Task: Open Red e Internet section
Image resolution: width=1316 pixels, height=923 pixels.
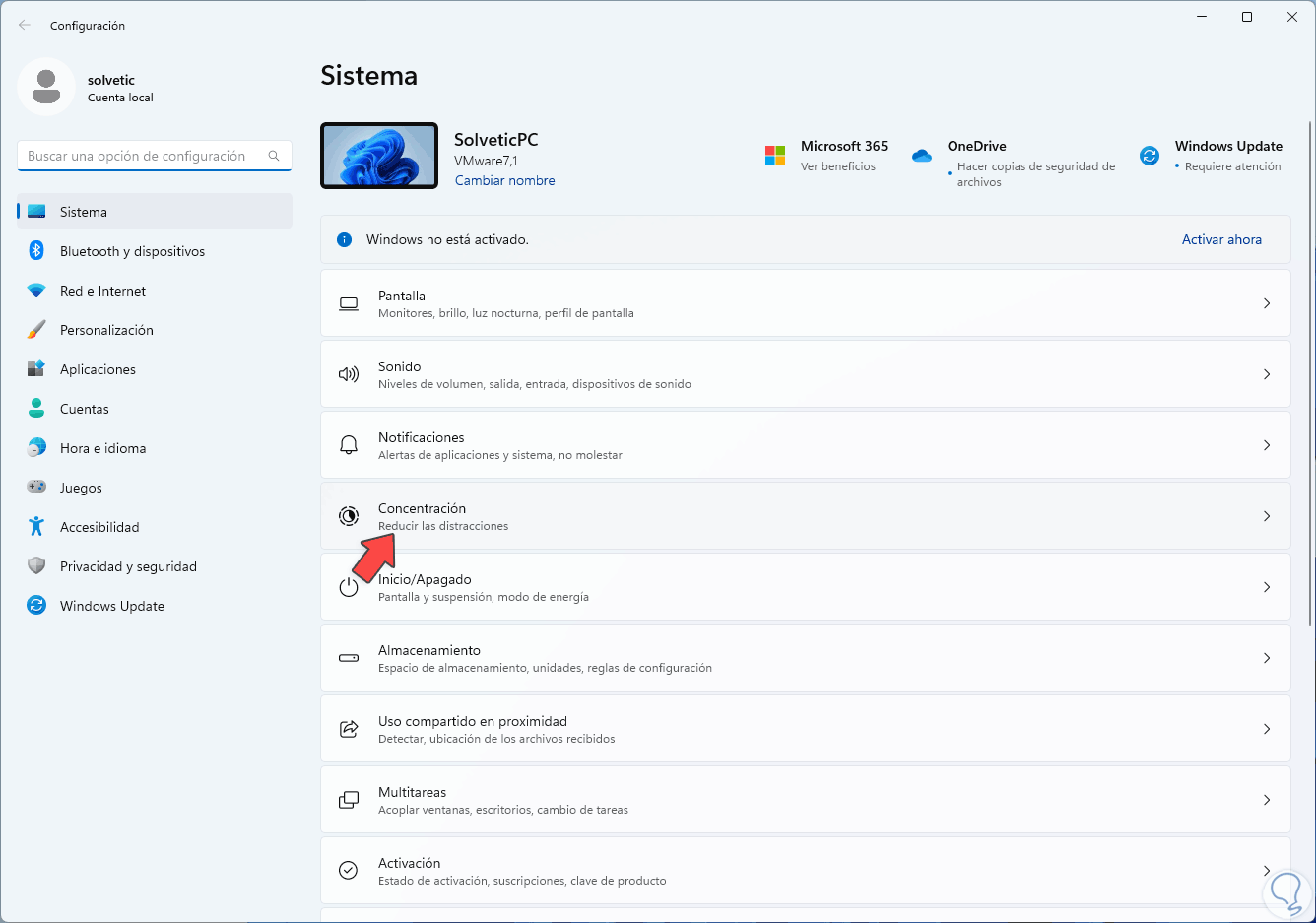Action: click(155, 291)
